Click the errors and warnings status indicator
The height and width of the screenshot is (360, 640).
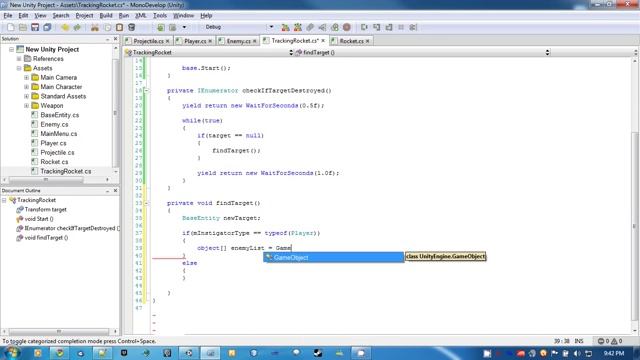pos(610,341)
